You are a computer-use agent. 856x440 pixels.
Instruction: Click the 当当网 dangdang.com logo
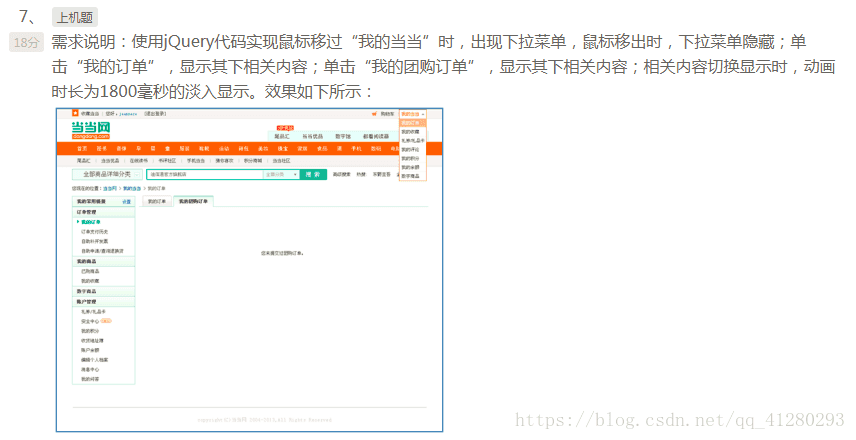[91, 130]
